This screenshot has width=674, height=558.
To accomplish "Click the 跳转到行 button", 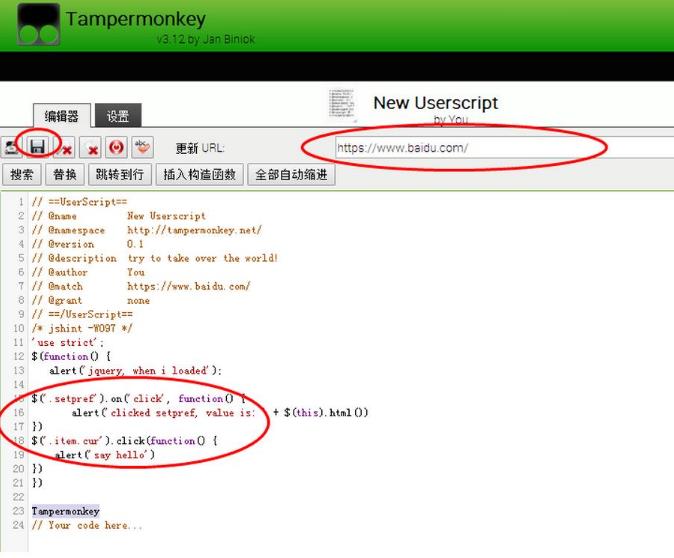I will 120,175.
